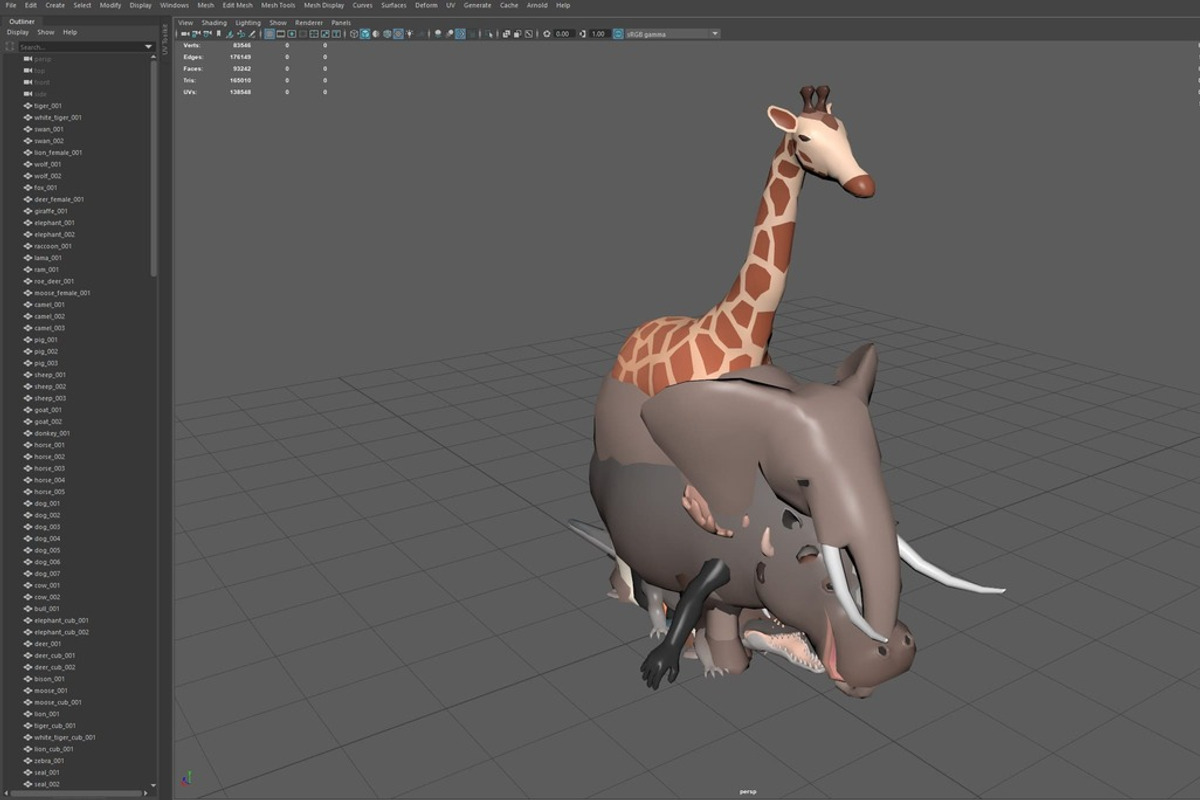Toggle Use All Lights bulb icon
The height and width of the screenshot is (800, 1200).
coord(409,34)
